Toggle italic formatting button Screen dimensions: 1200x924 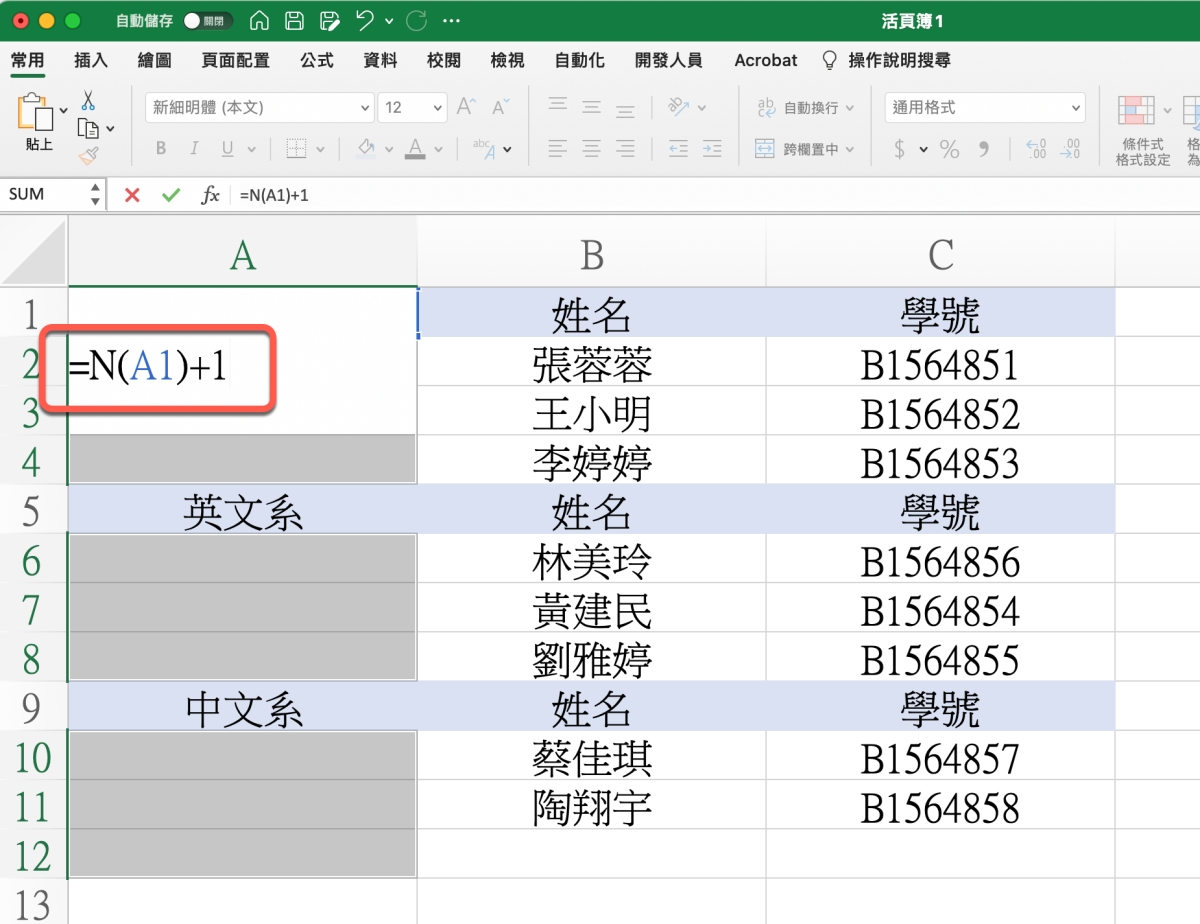(x=194, y=149)
